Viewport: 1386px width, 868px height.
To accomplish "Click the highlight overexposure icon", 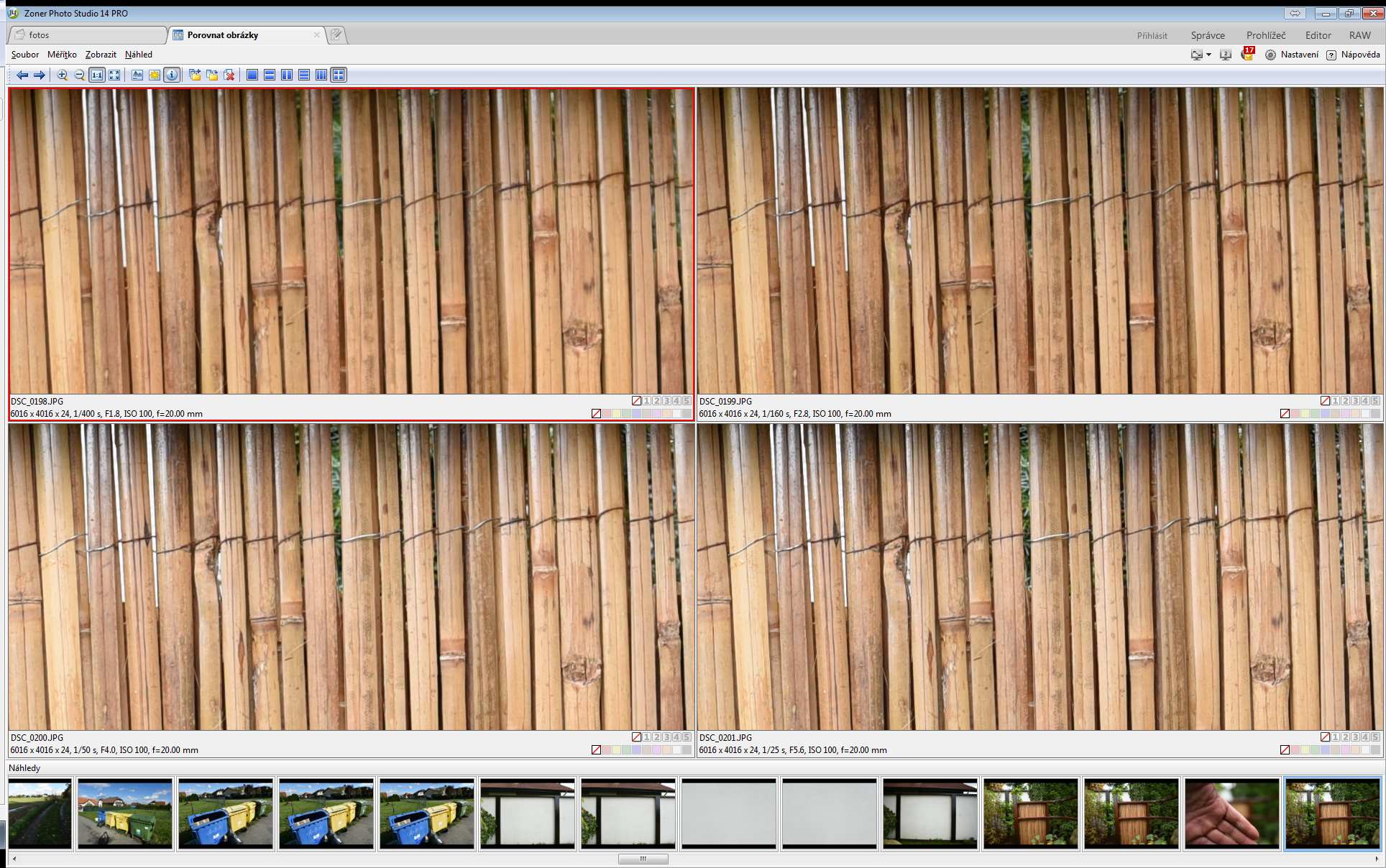I will 155,75.
